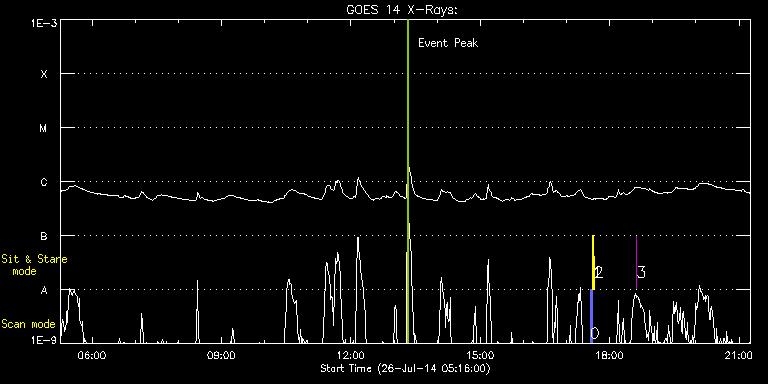The height and width of the screenshot is (384, 768).
Task: Click the 'X' flare class label
Action: coord(44,74)
